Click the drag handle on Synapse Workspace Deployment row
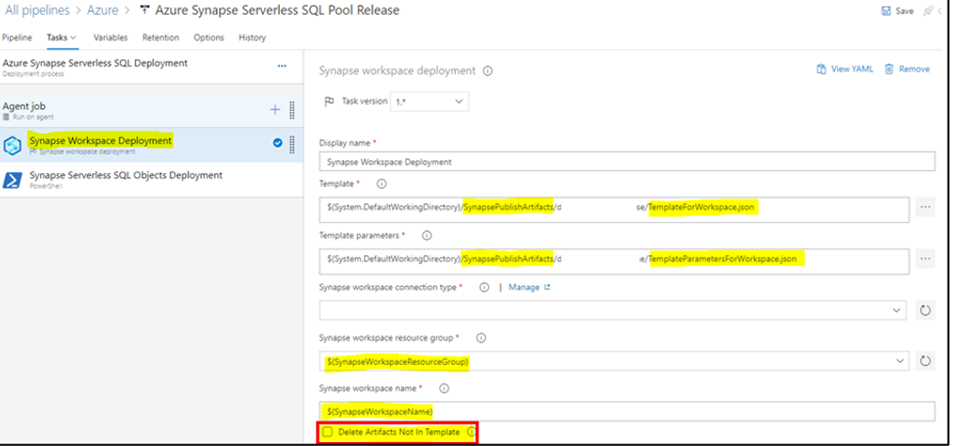Viewport: 975px width, 446px height. click(x=292, y=144)
